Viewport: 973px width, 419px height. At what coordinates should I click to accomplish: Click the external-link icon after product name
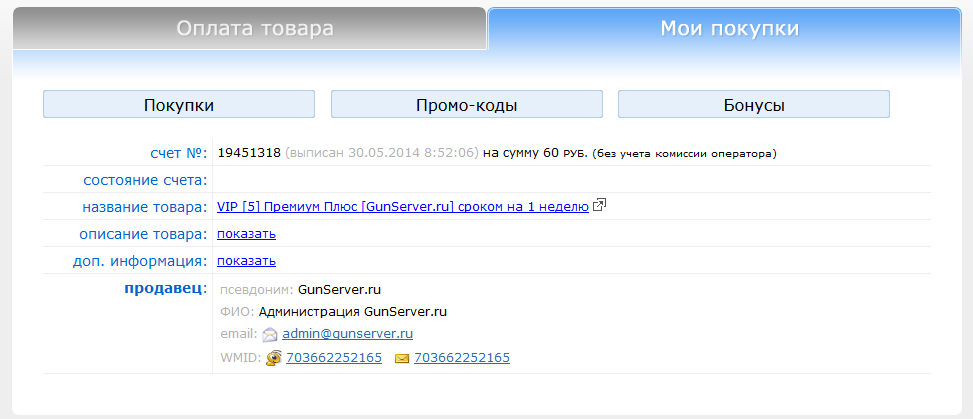pos(600,206)
